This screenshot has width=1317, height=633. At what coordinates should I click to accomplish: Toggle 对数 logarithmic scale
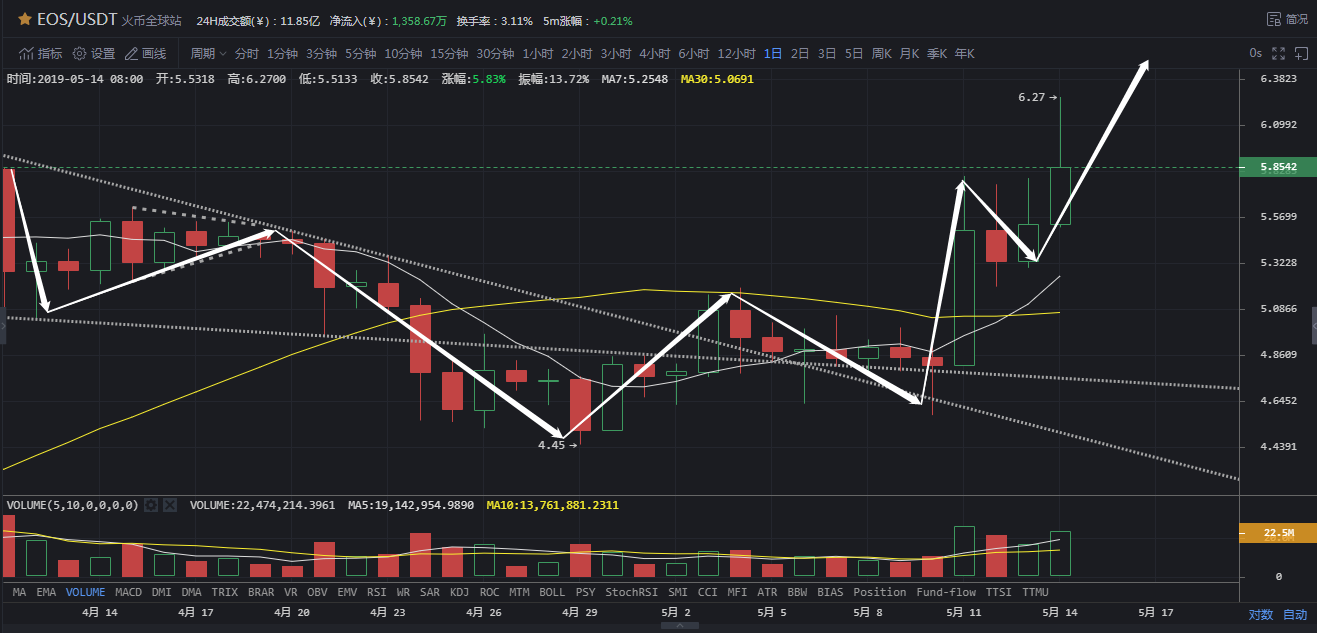point(1261,614)
